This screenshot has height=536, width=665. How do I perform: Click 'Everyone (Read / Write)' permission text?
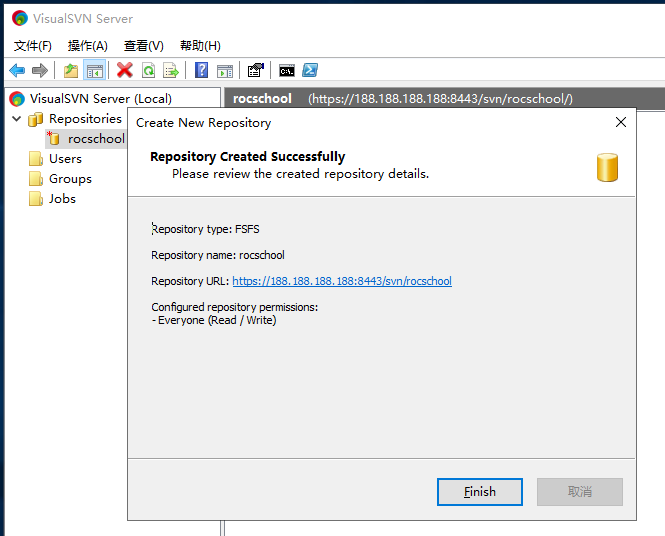tap(217, 320)
